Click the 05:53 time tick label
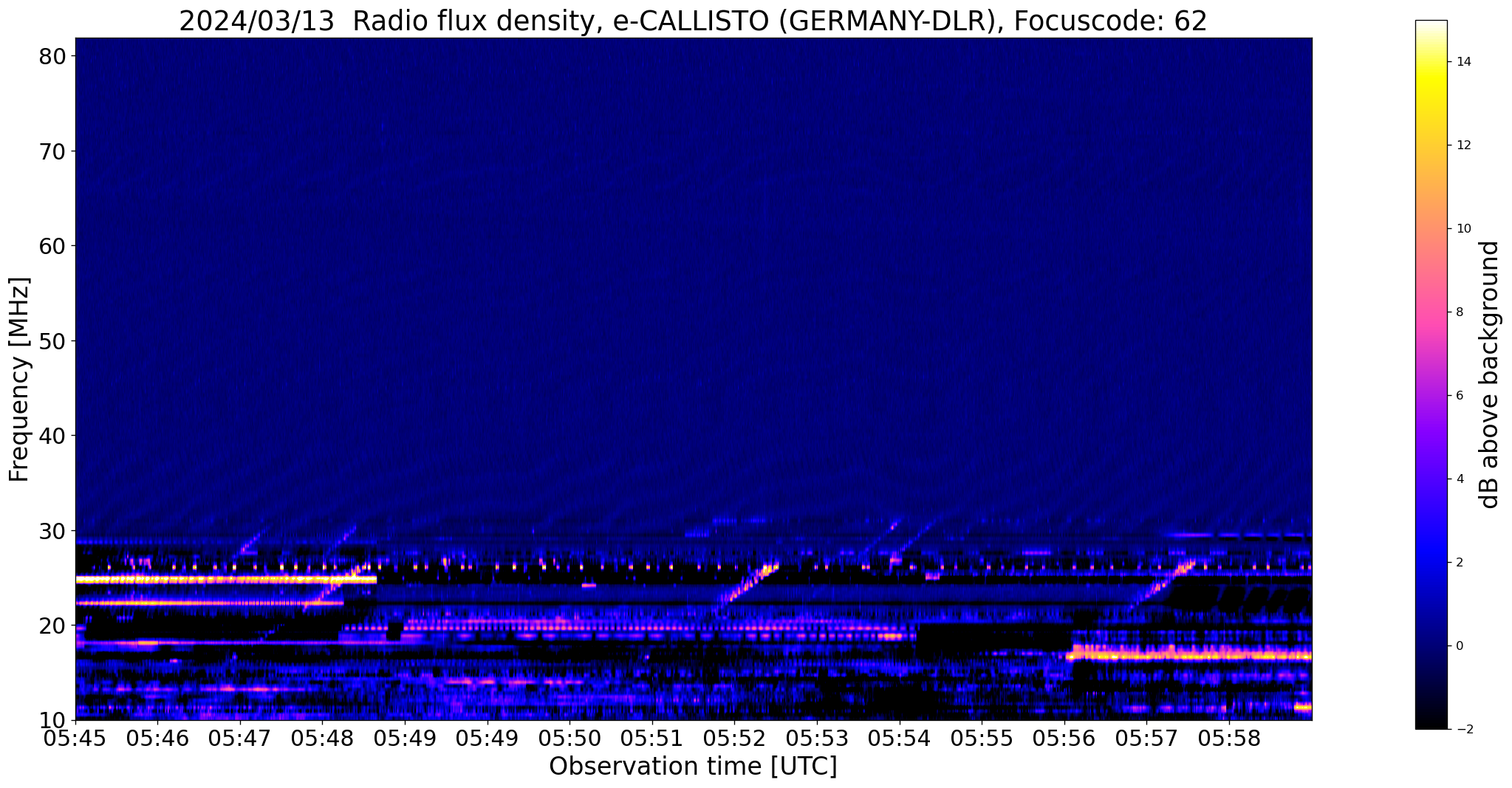The image size is (1512, 788). (x=817, y=739)
